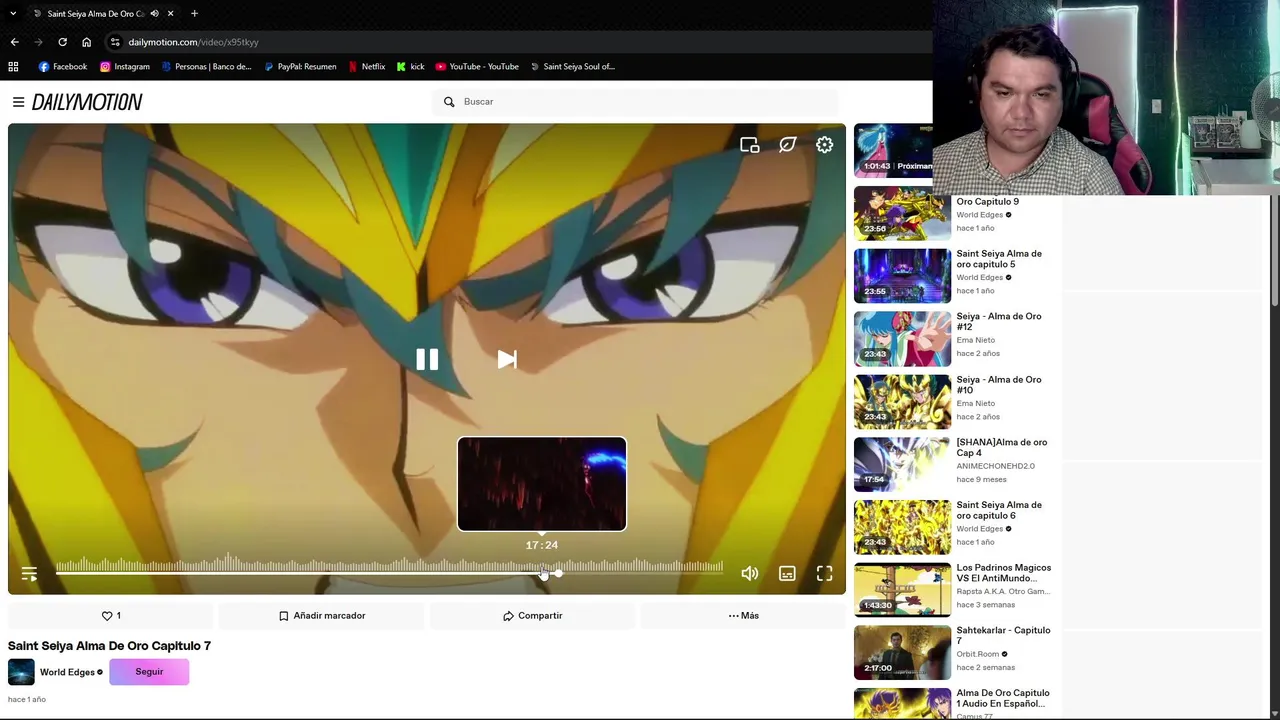Open a new browser tab

[194, 14]
